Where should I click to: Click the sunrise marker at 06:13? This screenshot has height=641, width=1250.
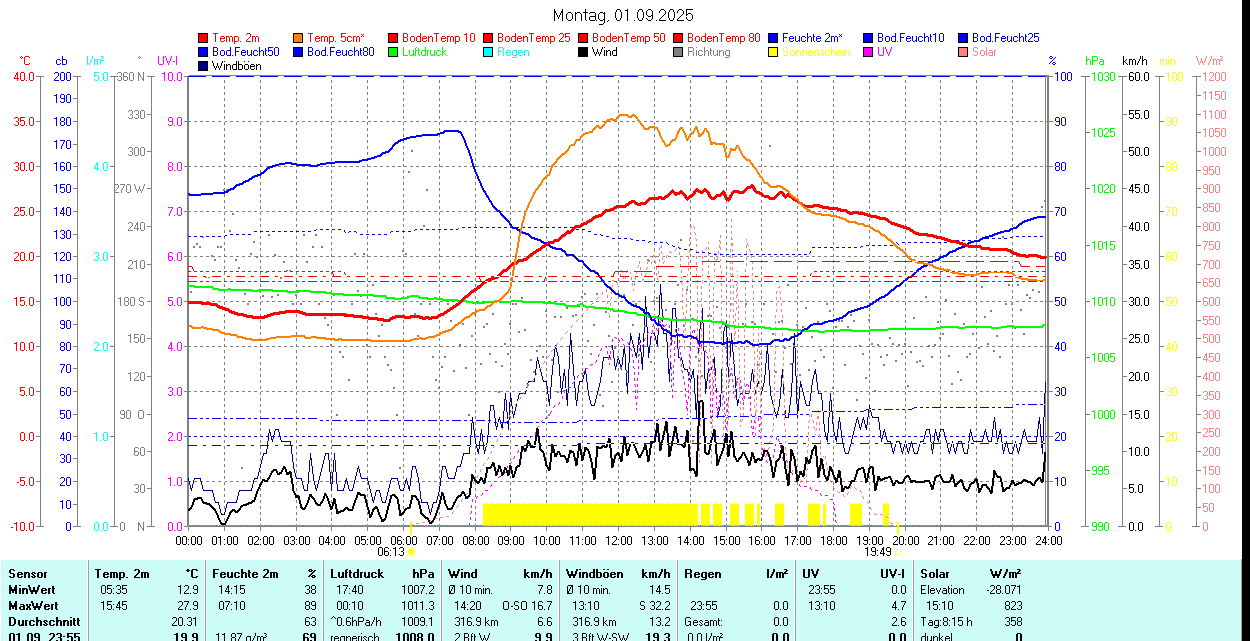pyautogui.click(x=410, y=551)
